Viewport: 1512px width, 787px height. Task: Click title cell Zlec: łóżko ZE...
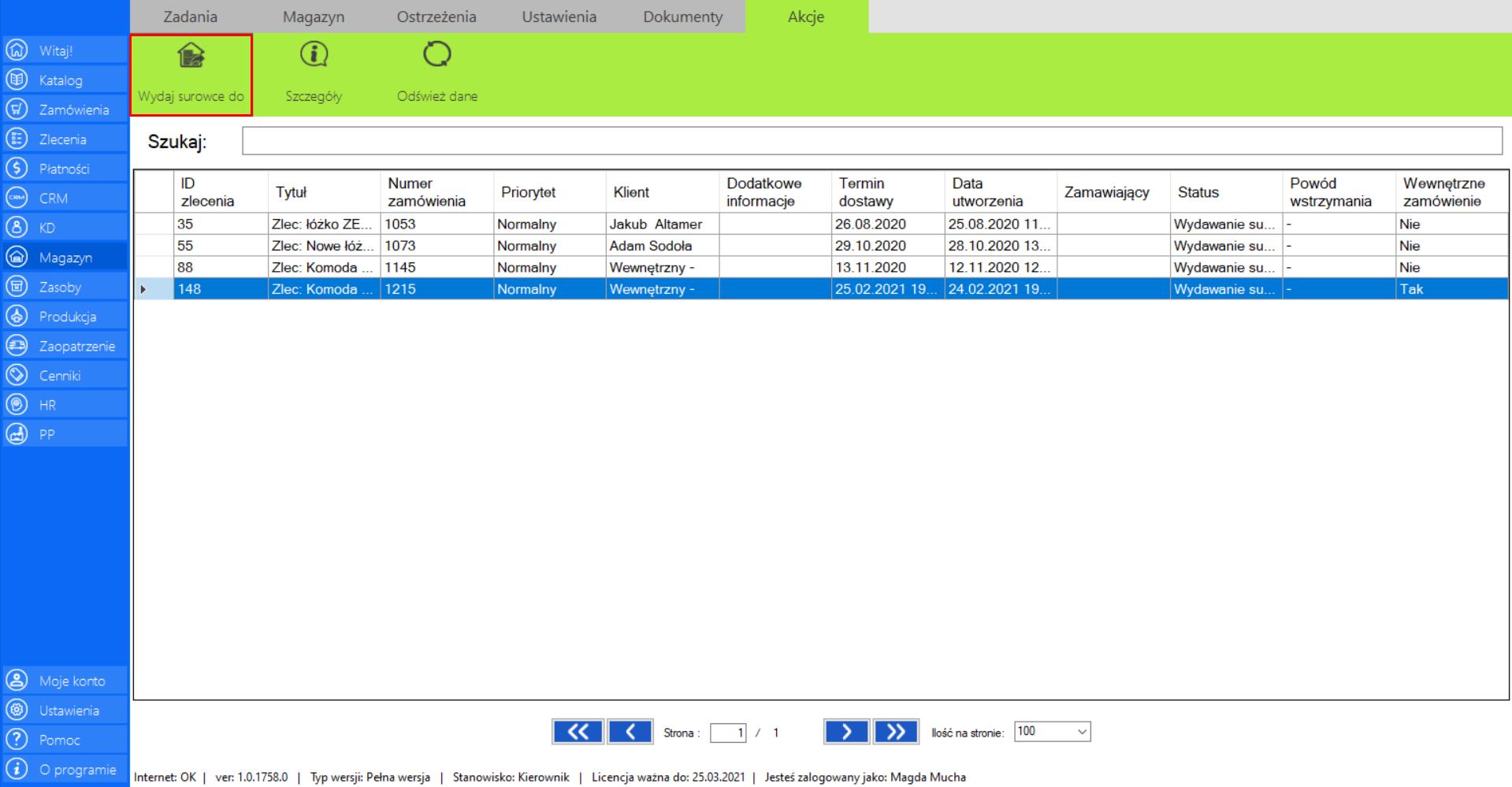click(324, 224)
